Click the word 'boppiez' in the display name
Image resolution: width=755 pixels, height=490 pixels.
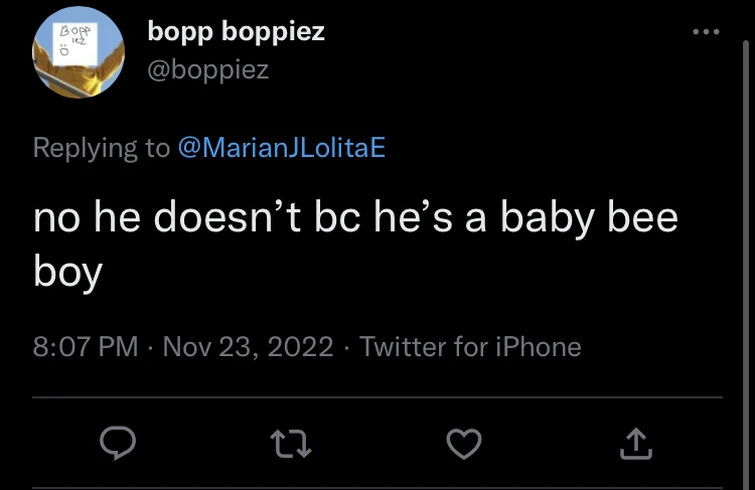point(278,32)
